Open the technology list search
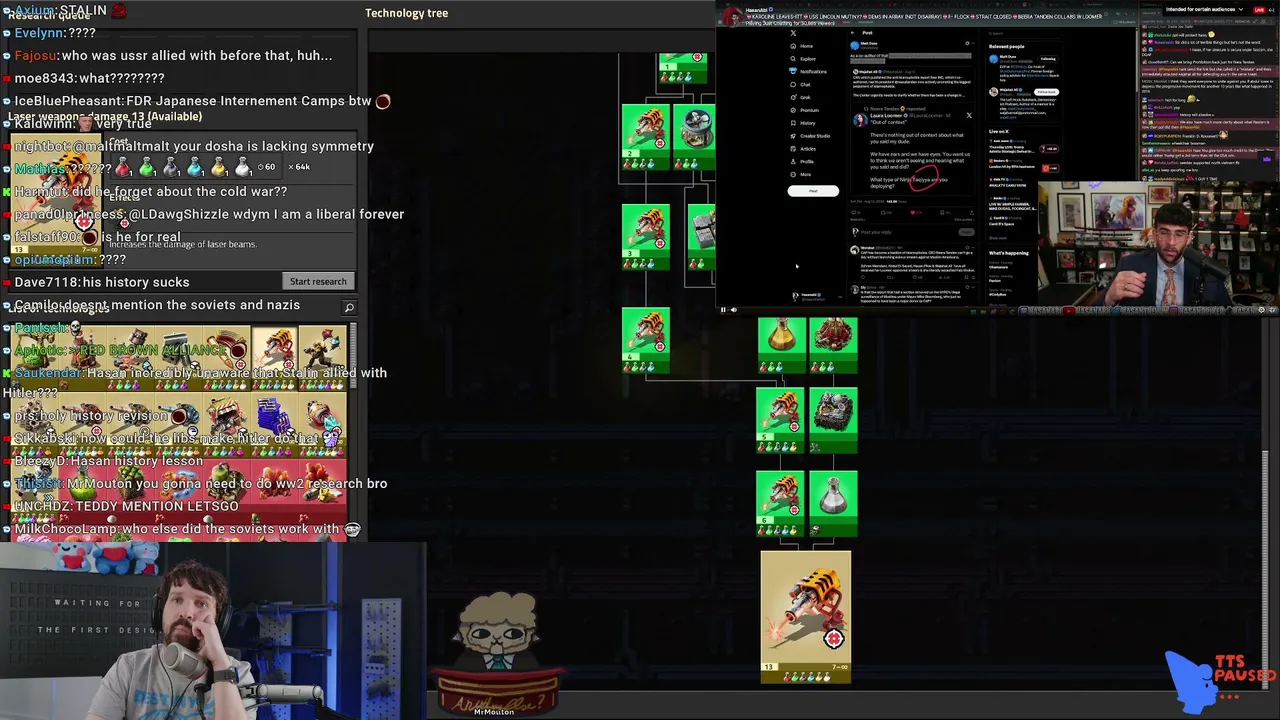The image size is (1280, 720). click(349, 308)
